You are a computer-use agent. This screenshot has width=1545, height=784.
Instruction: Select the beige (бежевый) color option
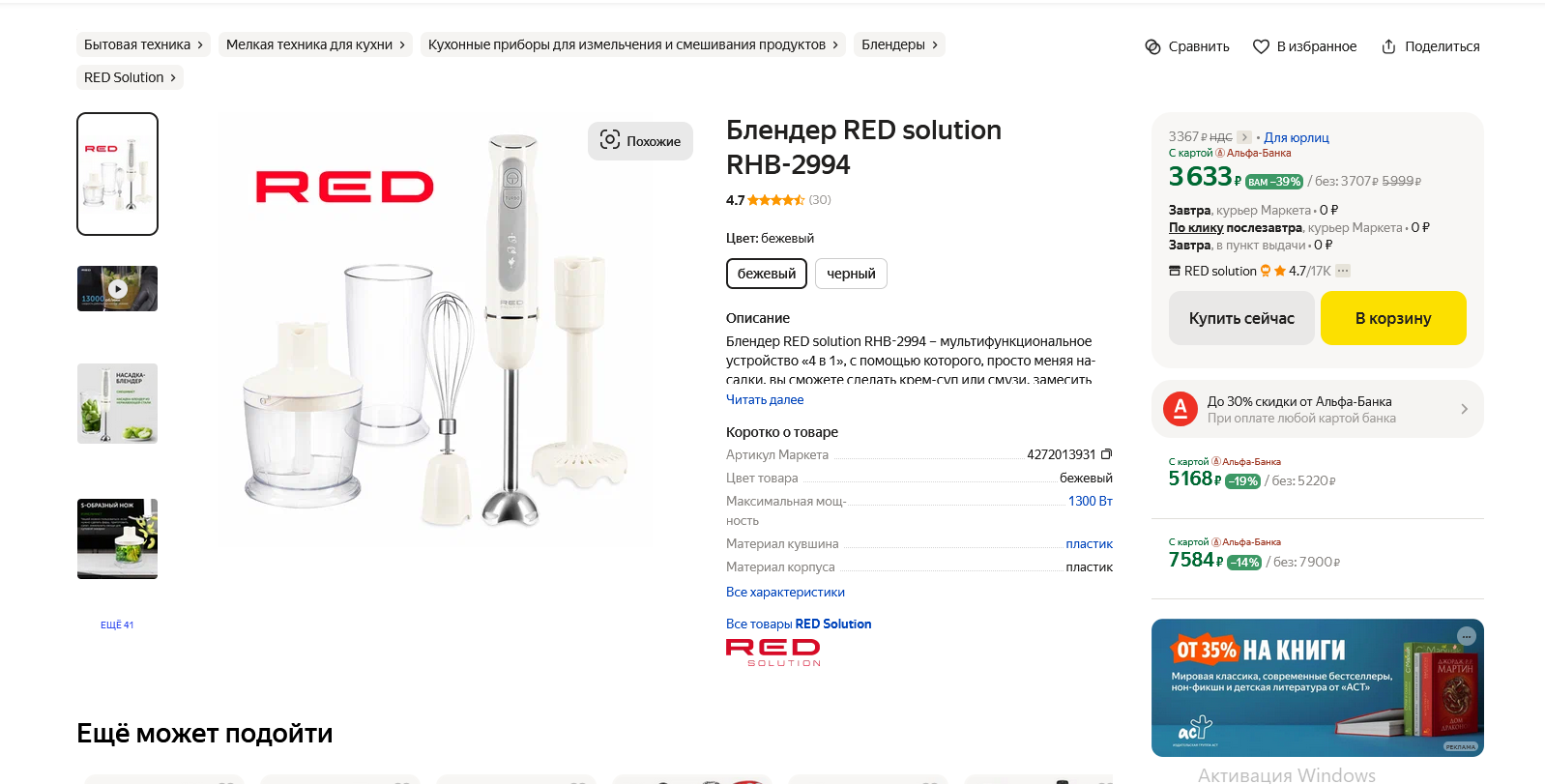pyautogui.click(x=766, y=274)
